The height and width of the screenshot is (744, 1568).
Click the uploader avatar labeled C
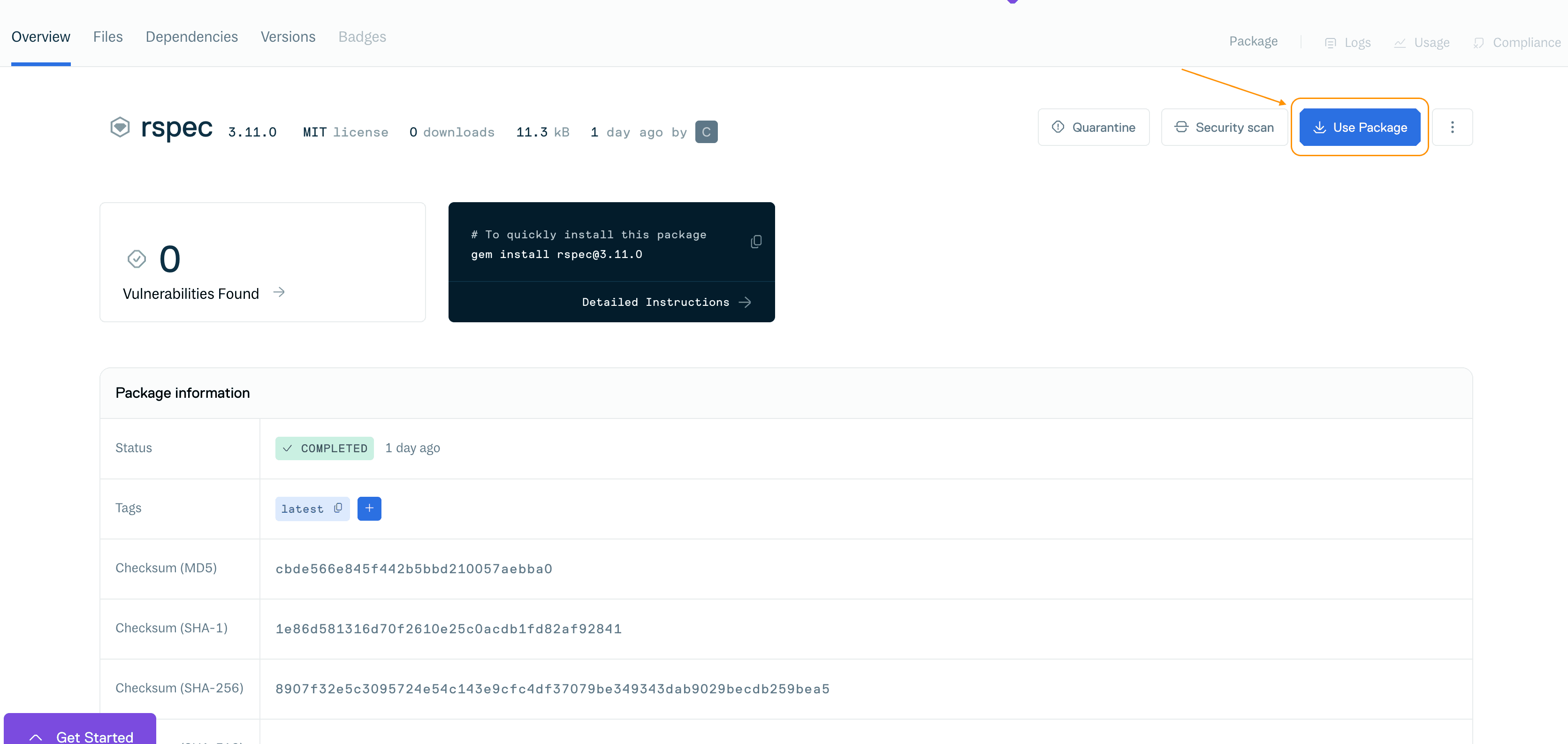click(x=706, y=131)
